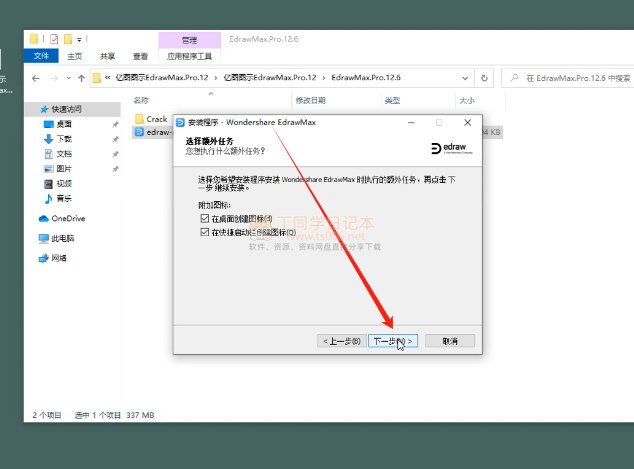Collapse the 快速访问 (Quick access) tree
Viewport: 634px width, 469px height.
coord(30,109)
